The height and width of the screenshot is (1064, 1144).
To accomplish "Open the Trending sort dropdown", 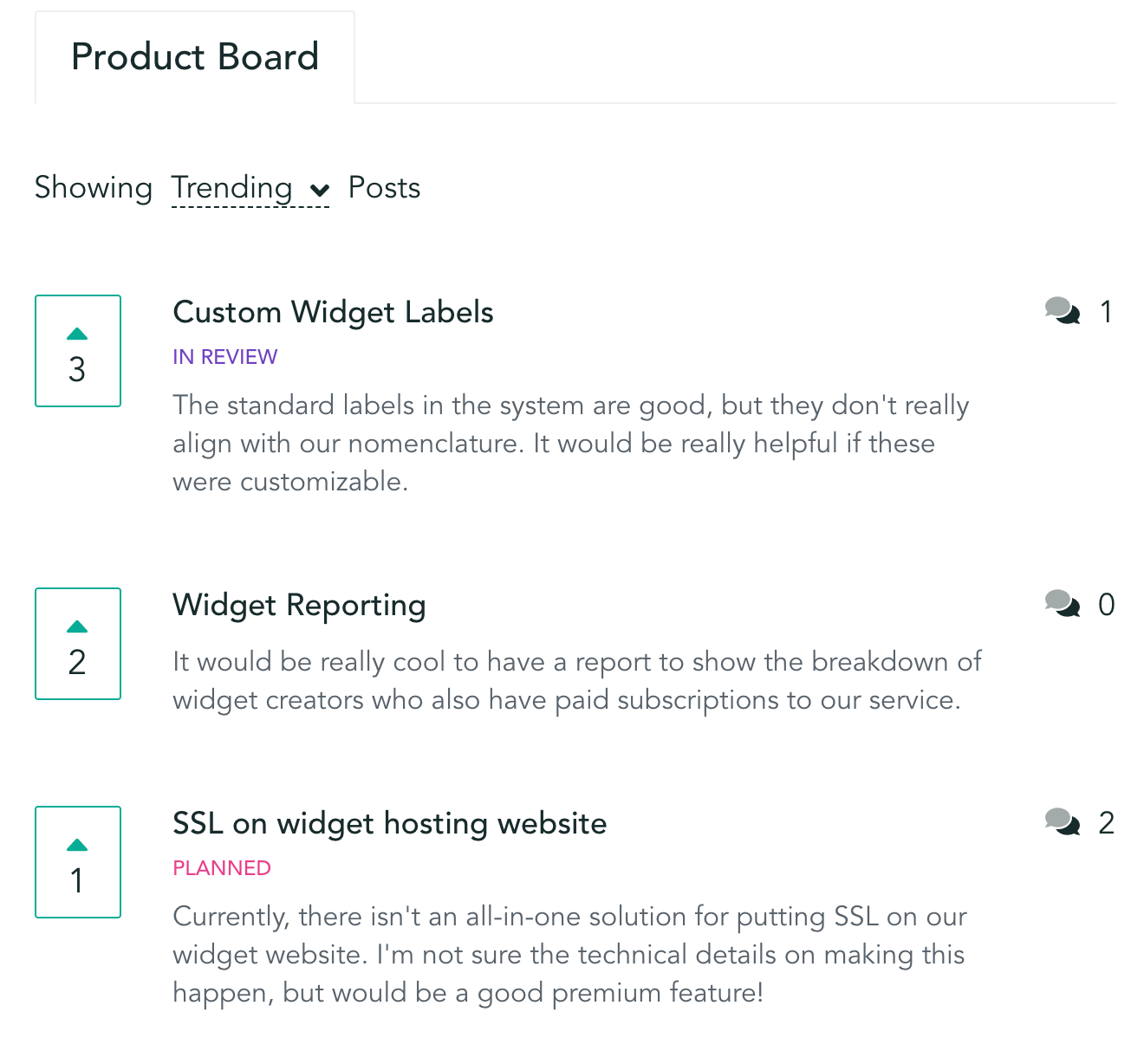I will pos(232,188).
